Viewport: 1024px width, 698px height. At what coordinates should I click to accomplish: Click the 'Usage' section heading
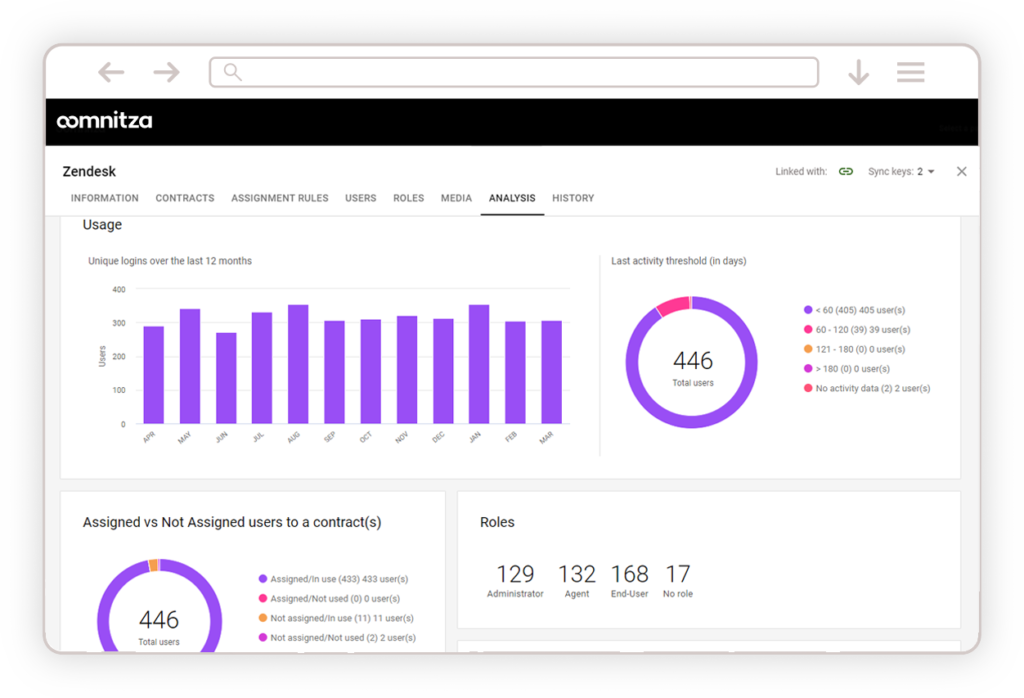point(102,225)
